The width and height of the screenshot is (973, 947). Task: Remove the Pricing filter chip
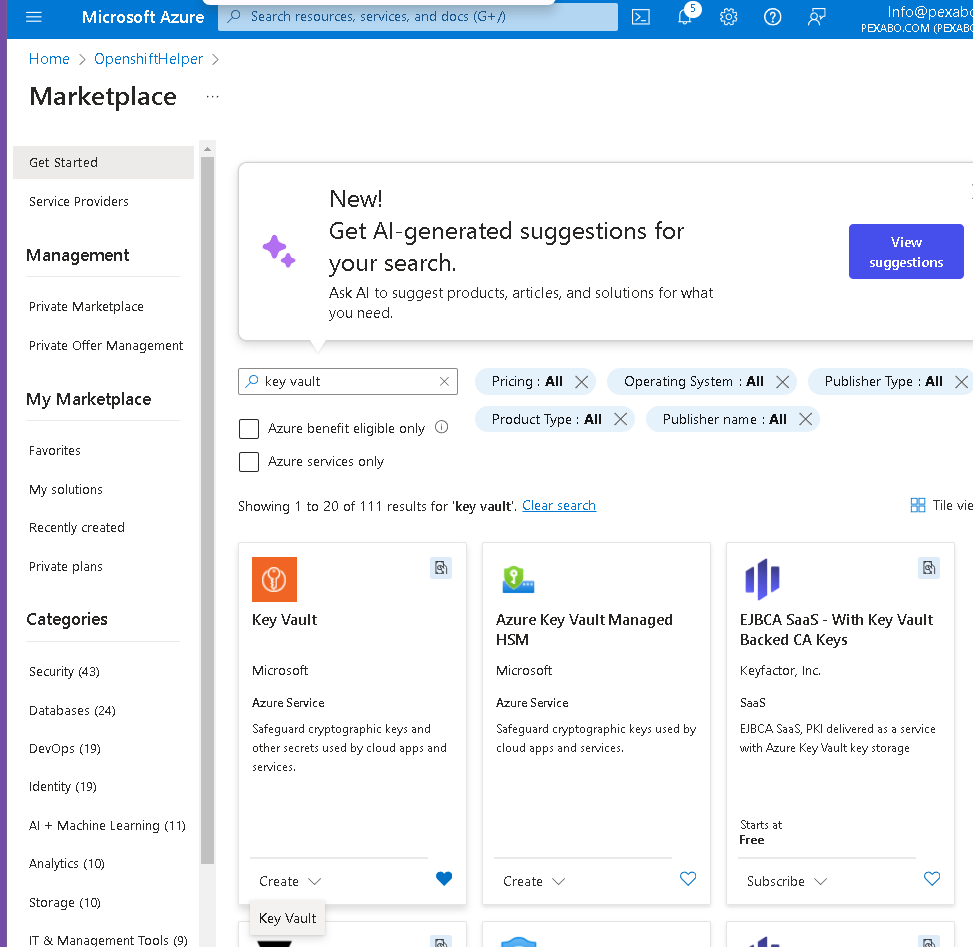pyautogui.click(x=581, y=382)
